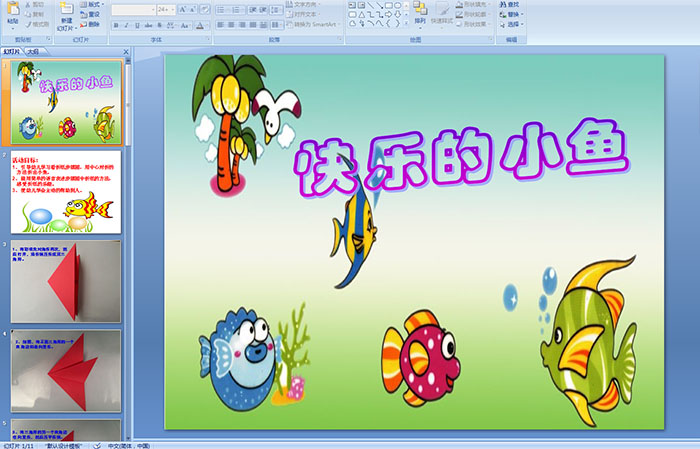
Task: Click the Distributed alignment icon
Action: pos(263,25)
